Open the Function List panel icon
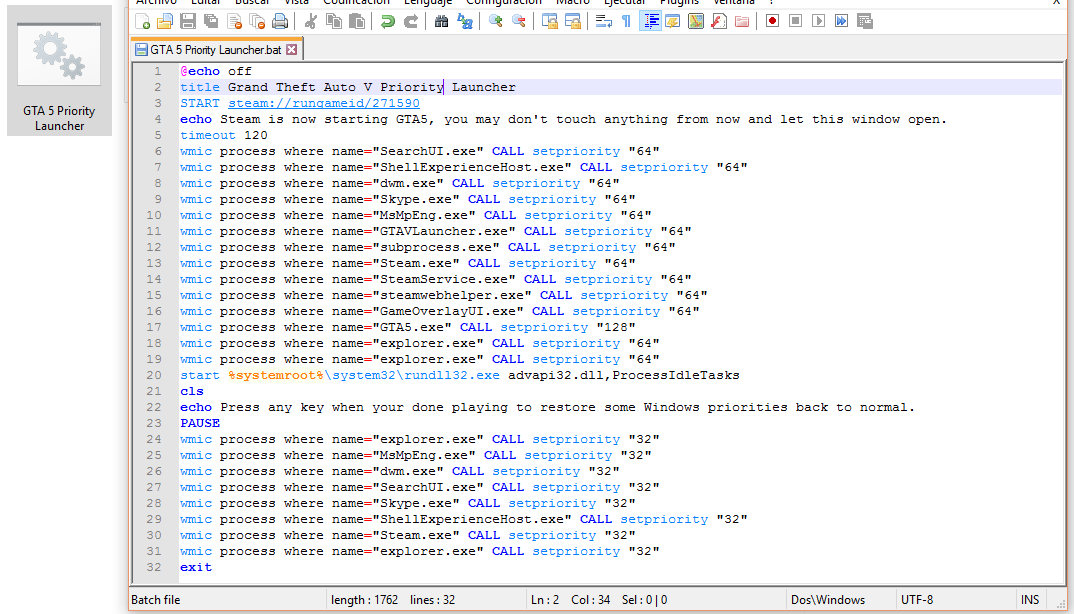1074x614 pixels. (x=719, y=21)
